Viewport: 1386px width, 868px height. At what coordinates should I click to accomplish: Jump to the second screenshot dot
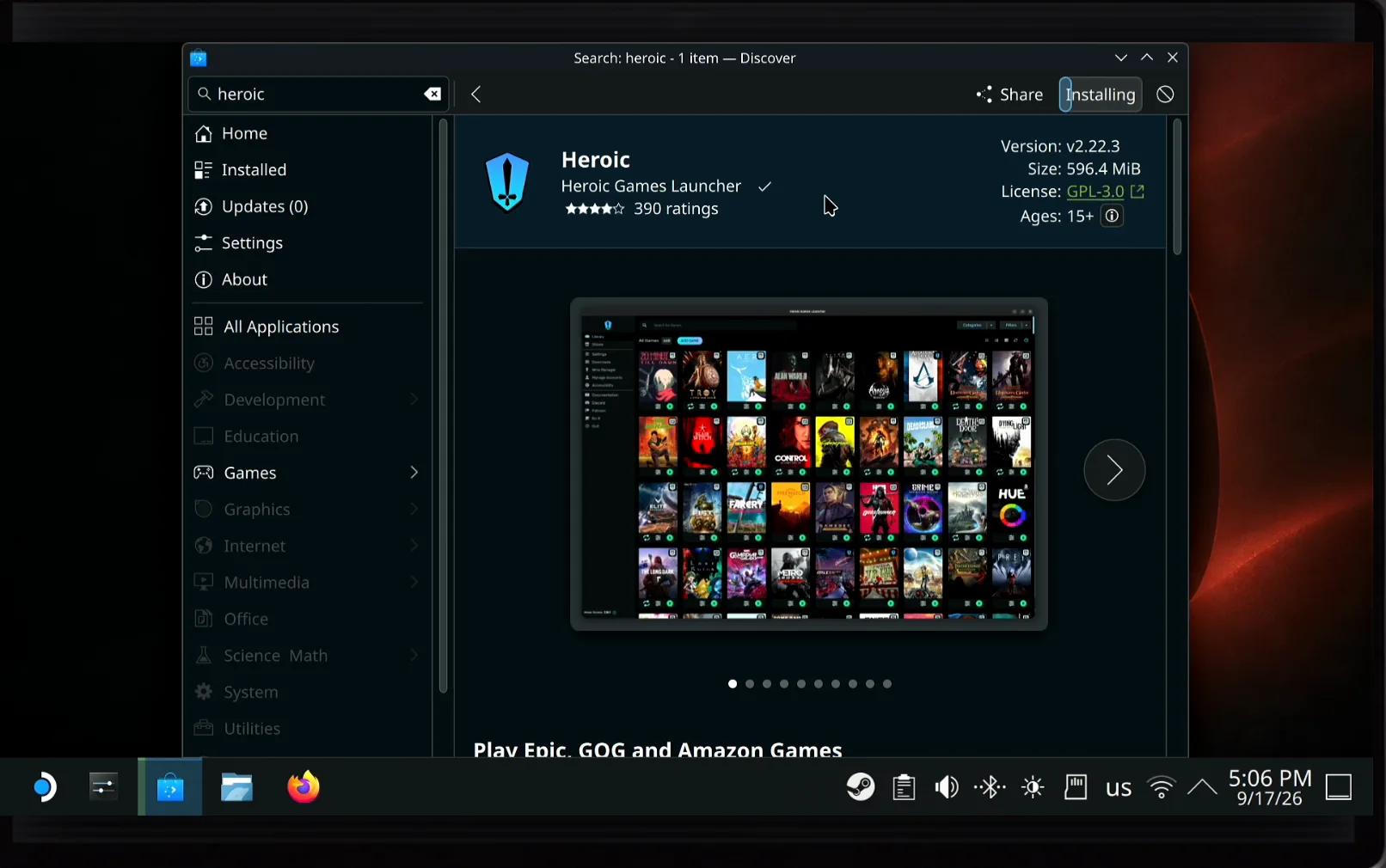pyautogui.click(x=750, y=684)
